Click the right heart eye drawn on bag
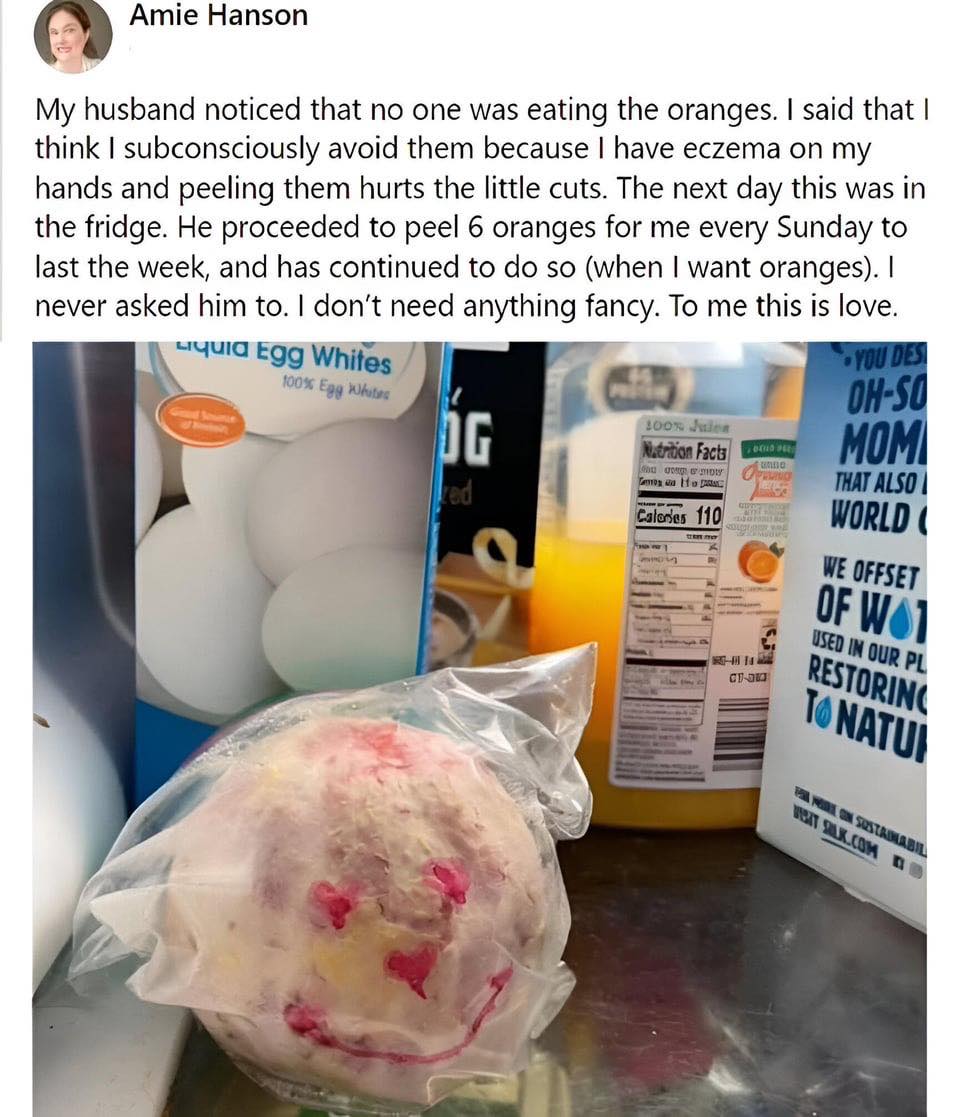 click(x=449, y=881)
